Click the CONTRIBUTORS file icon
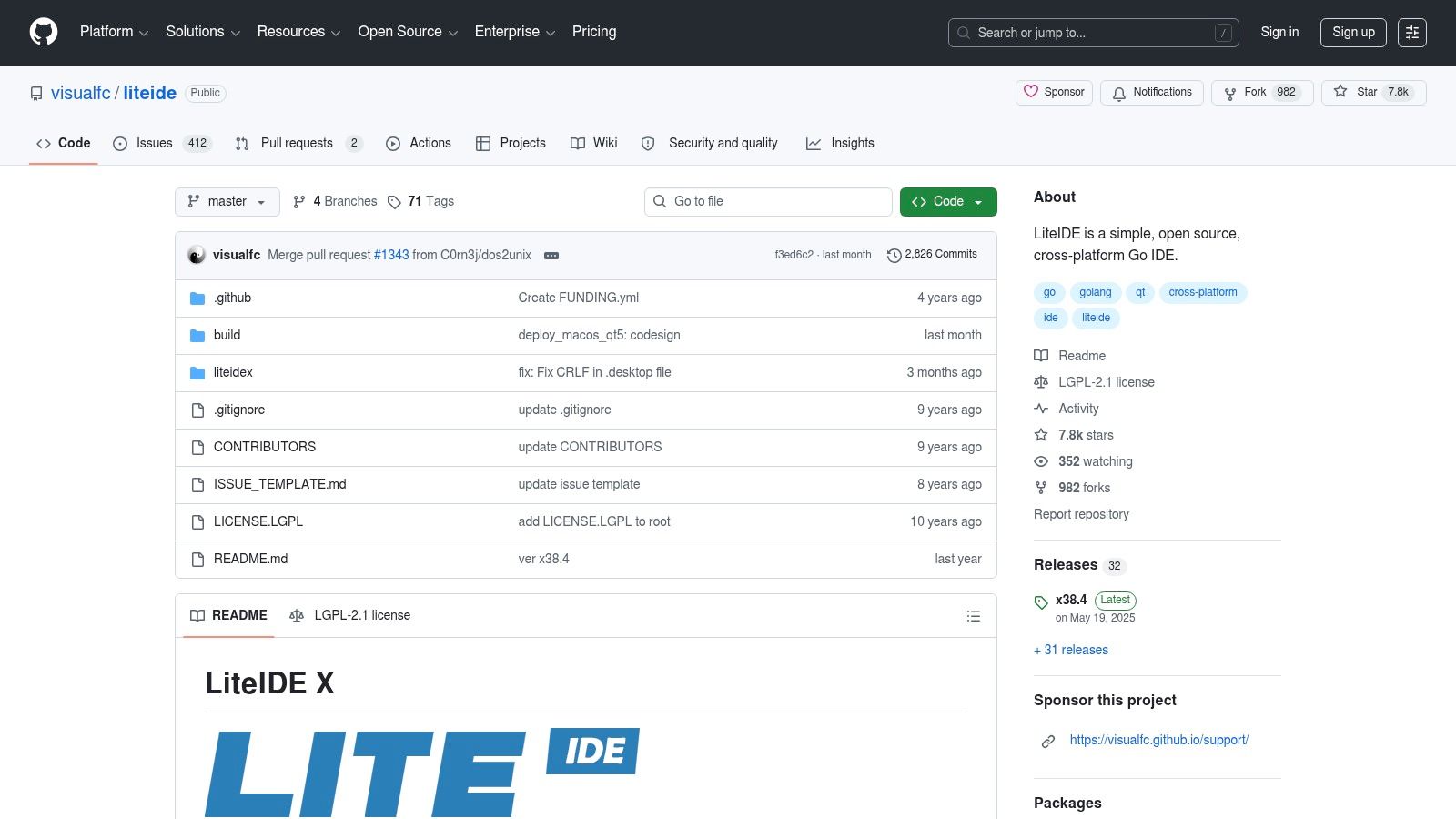The image size is (1456, 819). (197, 448)
